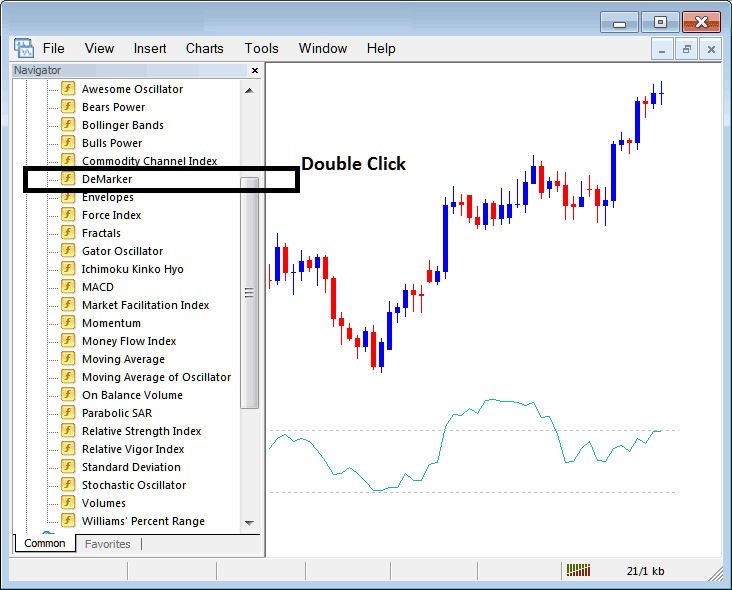Close the inner chart window

pos(711,49)
